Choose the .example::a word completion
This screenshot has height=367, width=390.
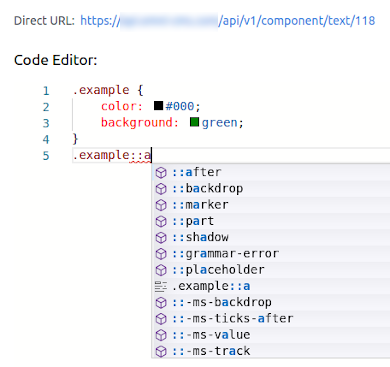click(271, 286)
